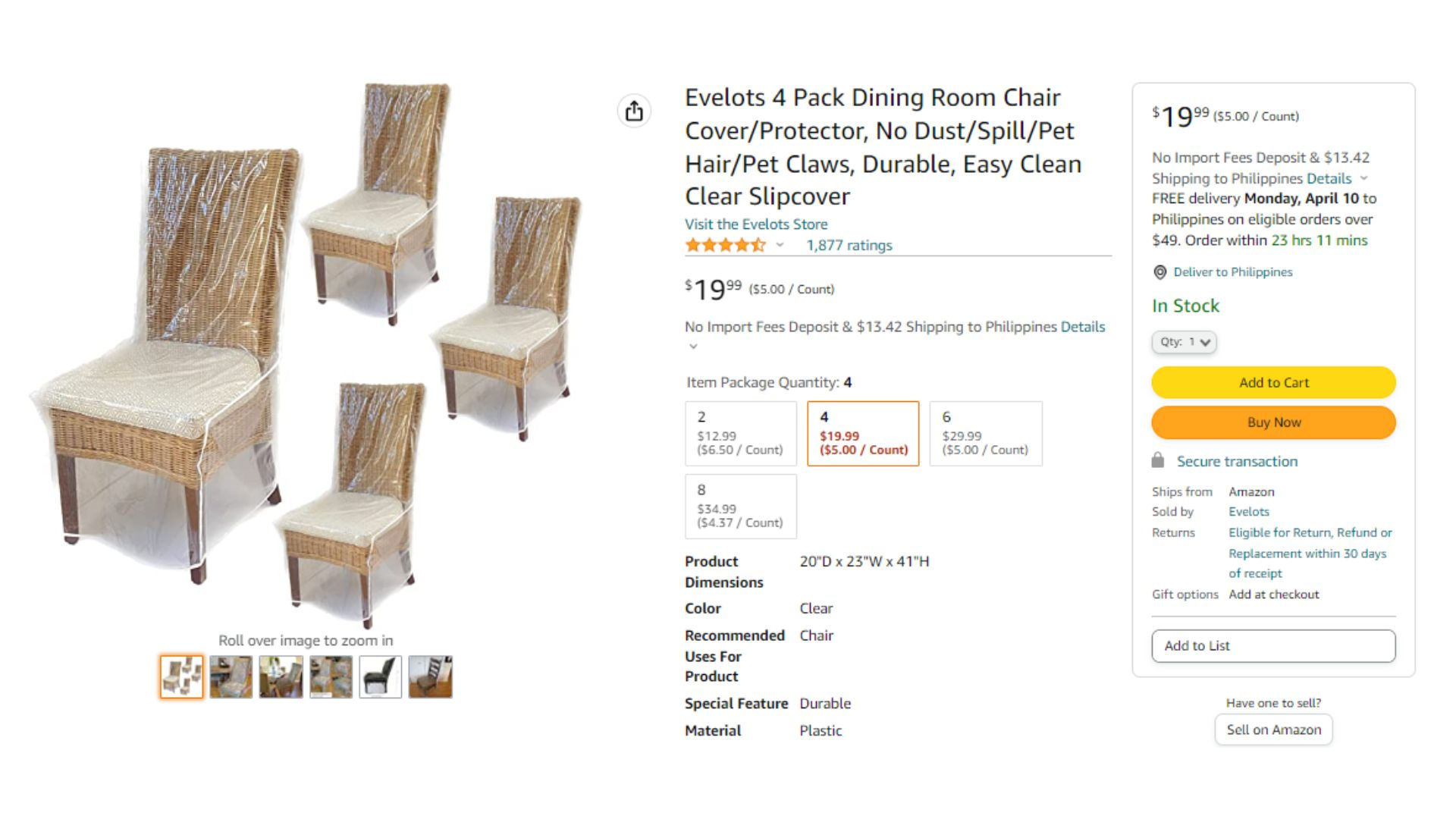The height and width of the screenshot is (819, 1456).
Task: Click the share icon beside product image
Action: pyautogui.click(x=634, y=111)
